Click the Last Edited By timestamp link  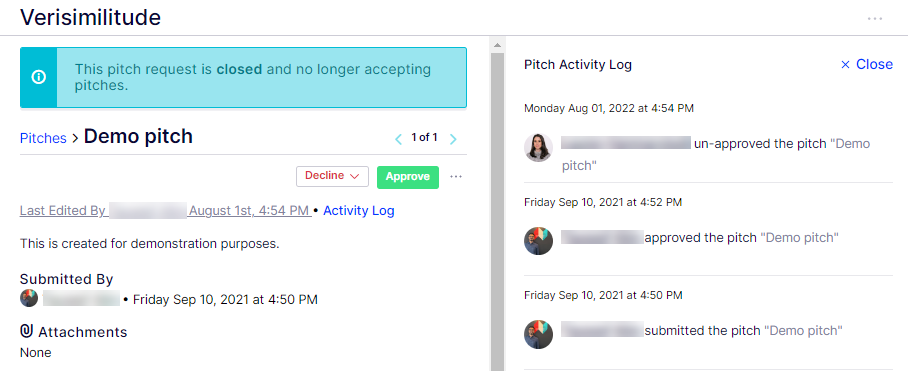point(250,211)
